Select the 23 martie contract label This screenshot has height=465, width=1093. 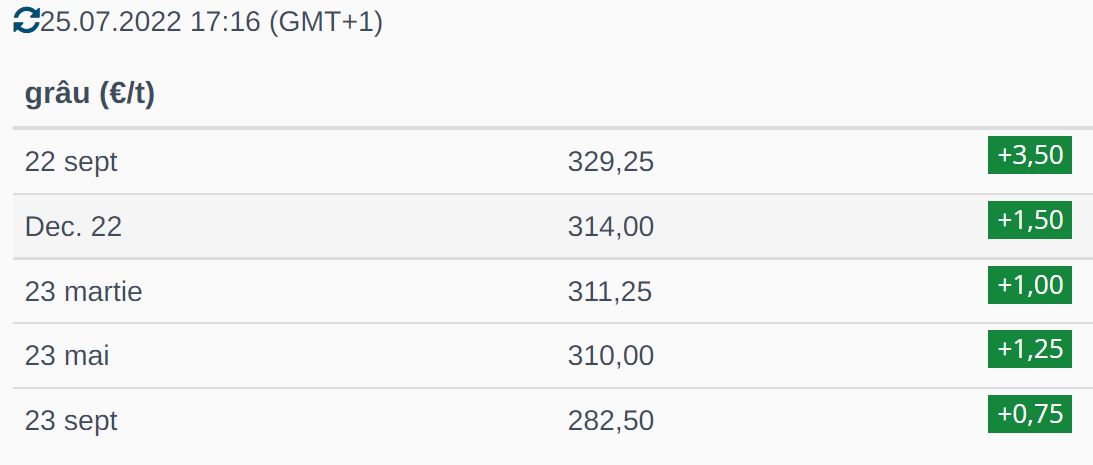84,291
